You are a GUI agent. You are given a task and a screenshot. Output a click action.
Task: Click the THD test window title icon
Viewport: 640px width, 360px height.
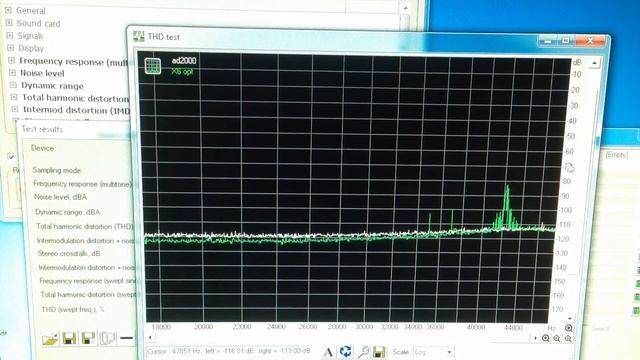click(x=139, y=36)
